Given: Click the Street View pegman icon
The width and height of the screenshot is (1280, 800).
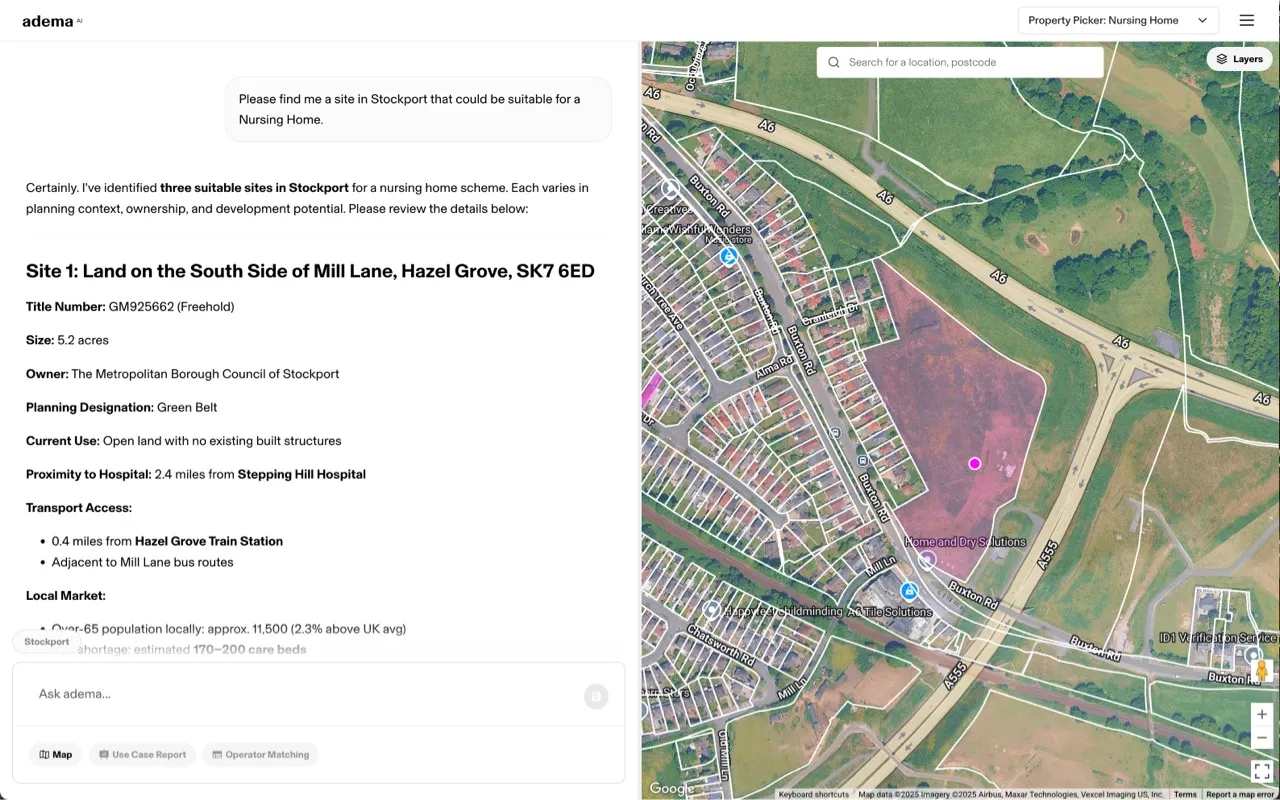Looking at the screenshot, I should point(1262,669).
